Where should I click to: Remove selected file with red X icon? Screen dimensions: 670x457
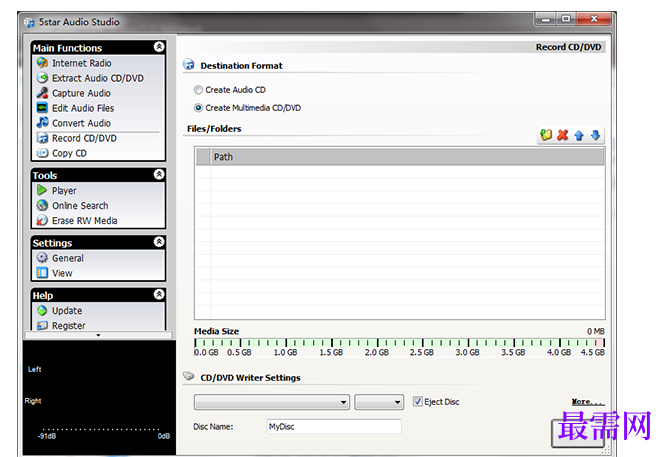pos(563,135)
